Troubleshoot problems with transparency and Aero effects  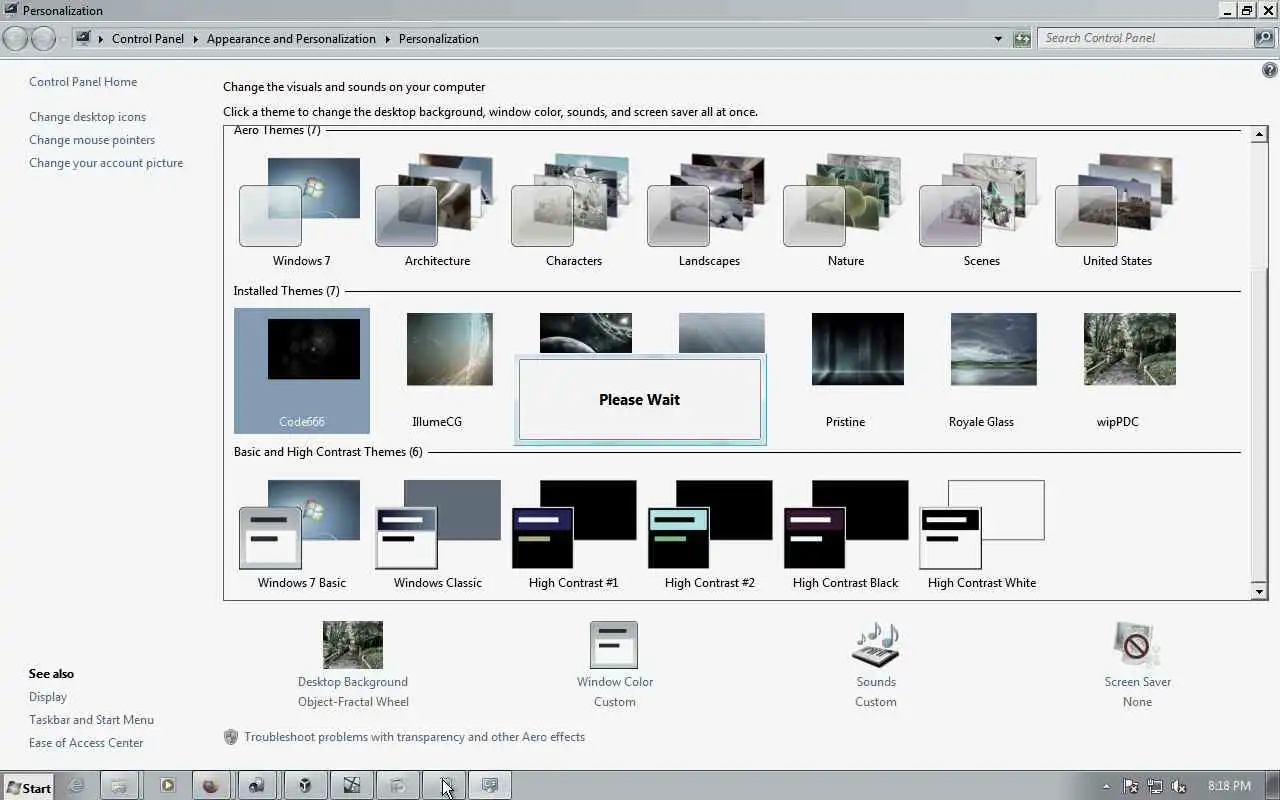coord(414,737)
